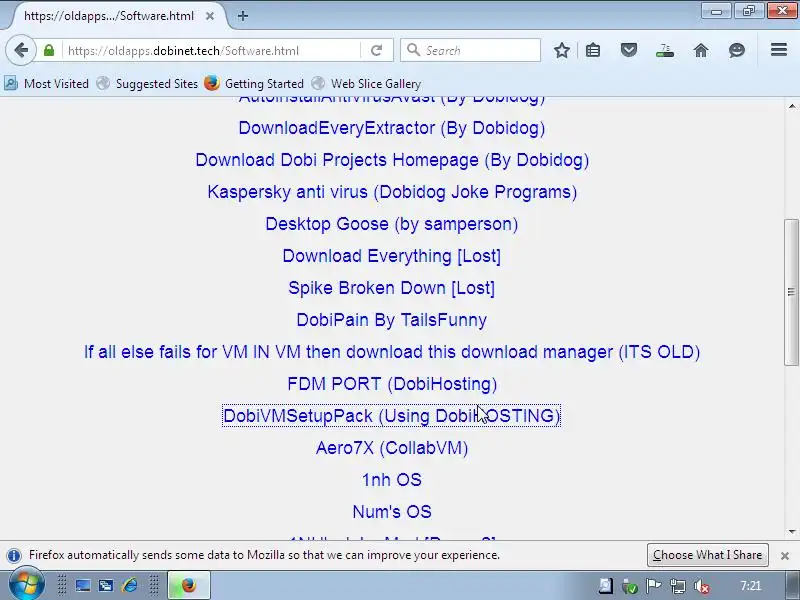Image resolution: width=800 pixels, height=600 pixels.
Task: Reload the page with the refresh icon
Action: [x=377, y=51]
